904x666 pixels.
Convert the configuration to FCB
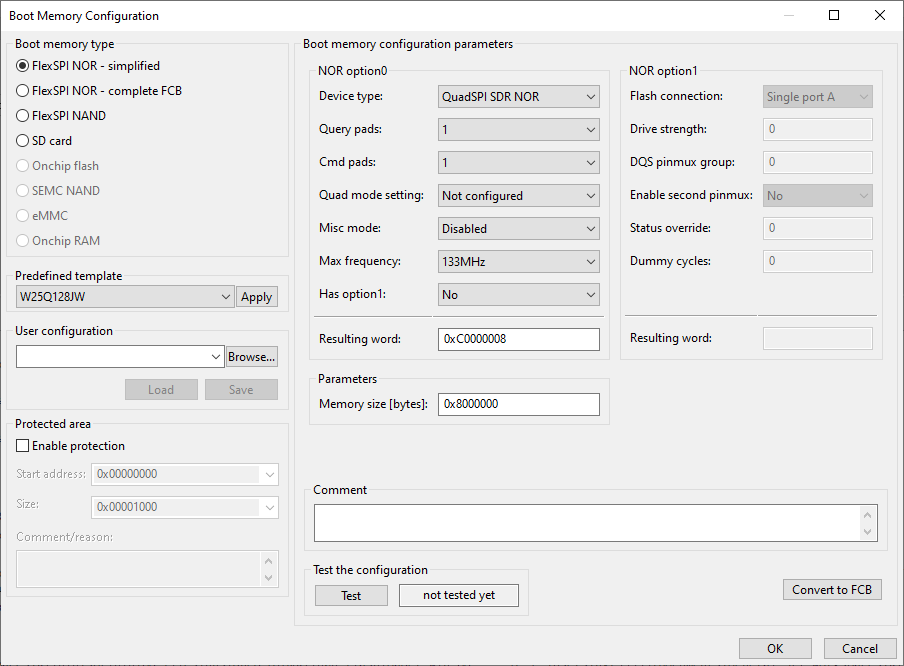(832, 589)
